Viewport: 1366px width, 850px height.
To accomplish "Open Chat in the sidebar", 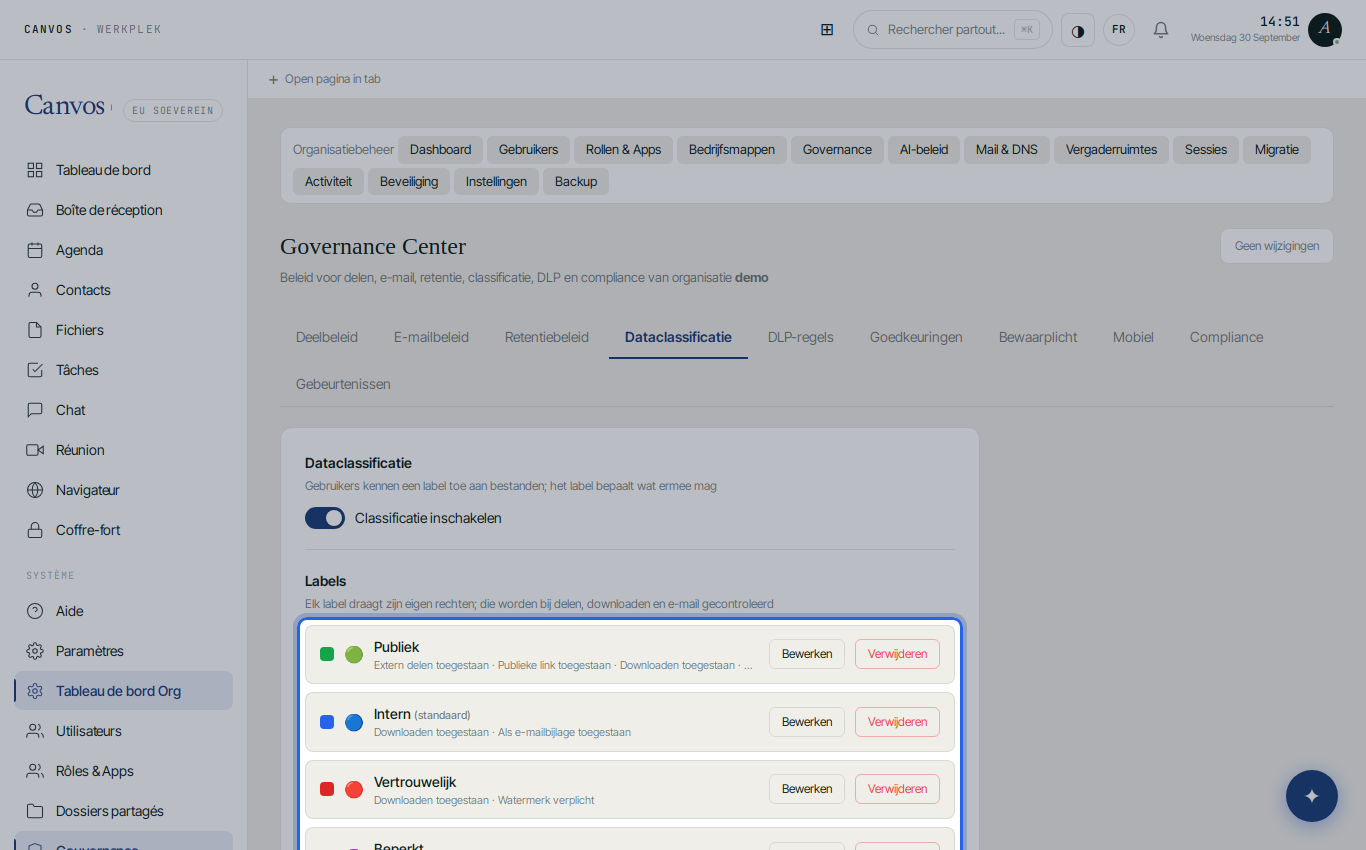I will coord(124,410).
